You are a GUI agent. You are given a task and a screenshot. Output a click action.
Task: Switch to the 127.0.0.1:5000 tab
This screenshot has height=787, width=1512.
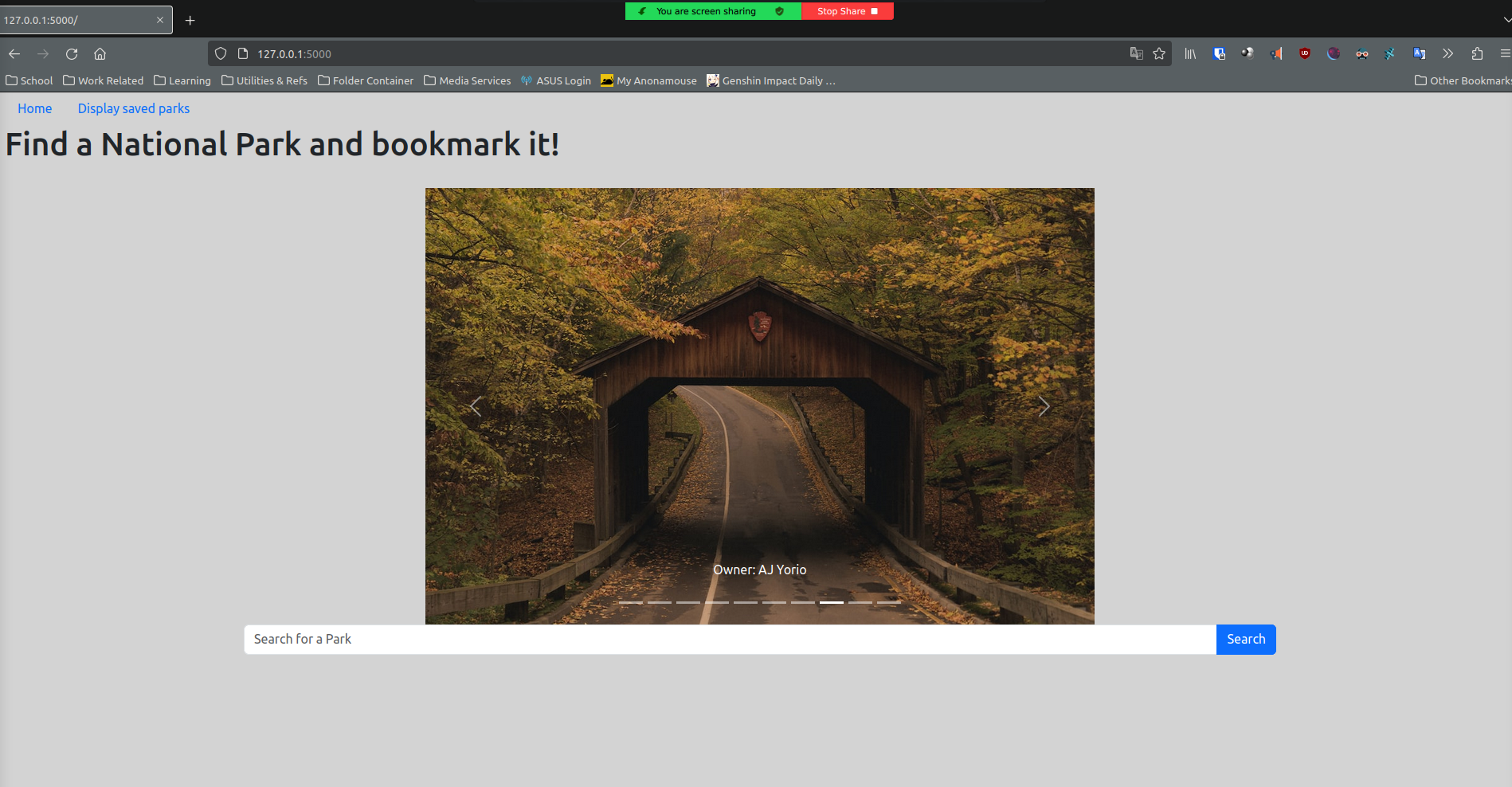80,20
